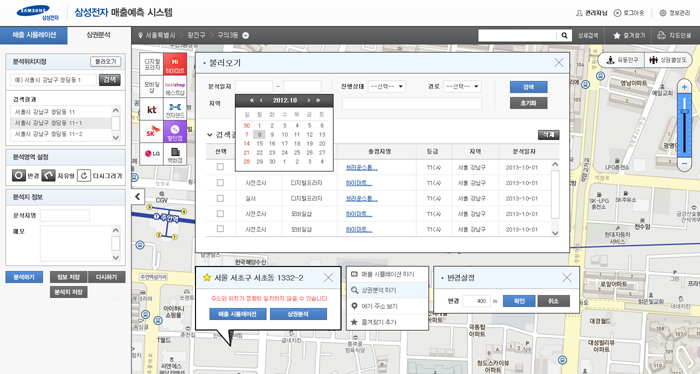Select the bestshop 베스트샵 category tile
Screen dimensions: 700x374
click(x=175, y=87)
